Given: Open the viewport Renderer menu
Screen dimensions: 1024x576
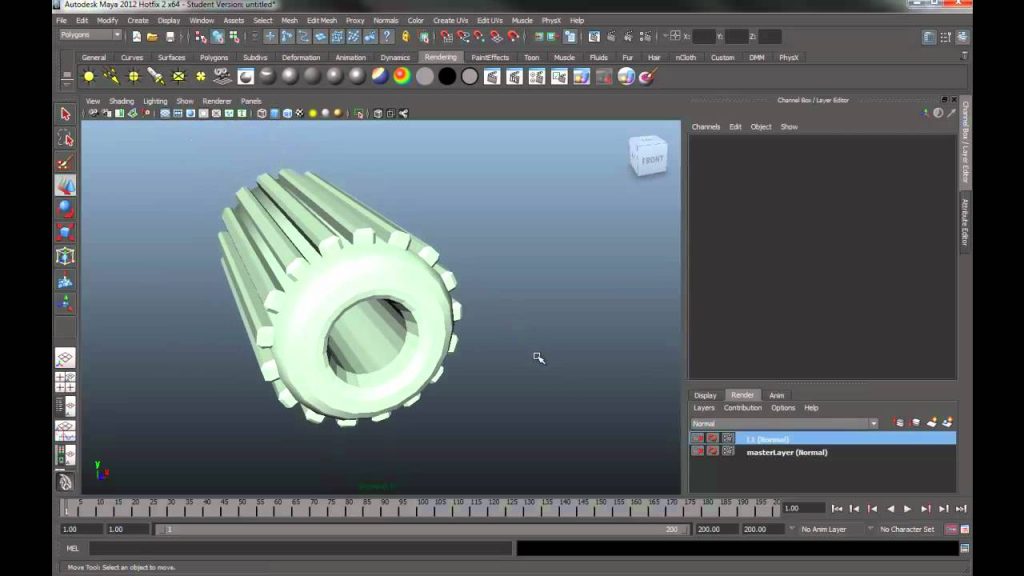Looking at the screenshot, I should 217,101.
